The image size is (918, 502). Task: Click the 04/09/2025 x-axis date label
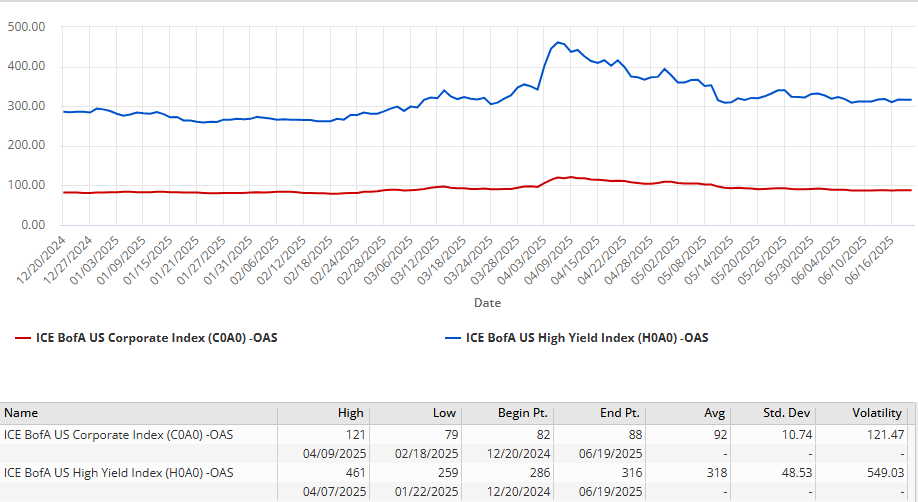tap(549, 260)
